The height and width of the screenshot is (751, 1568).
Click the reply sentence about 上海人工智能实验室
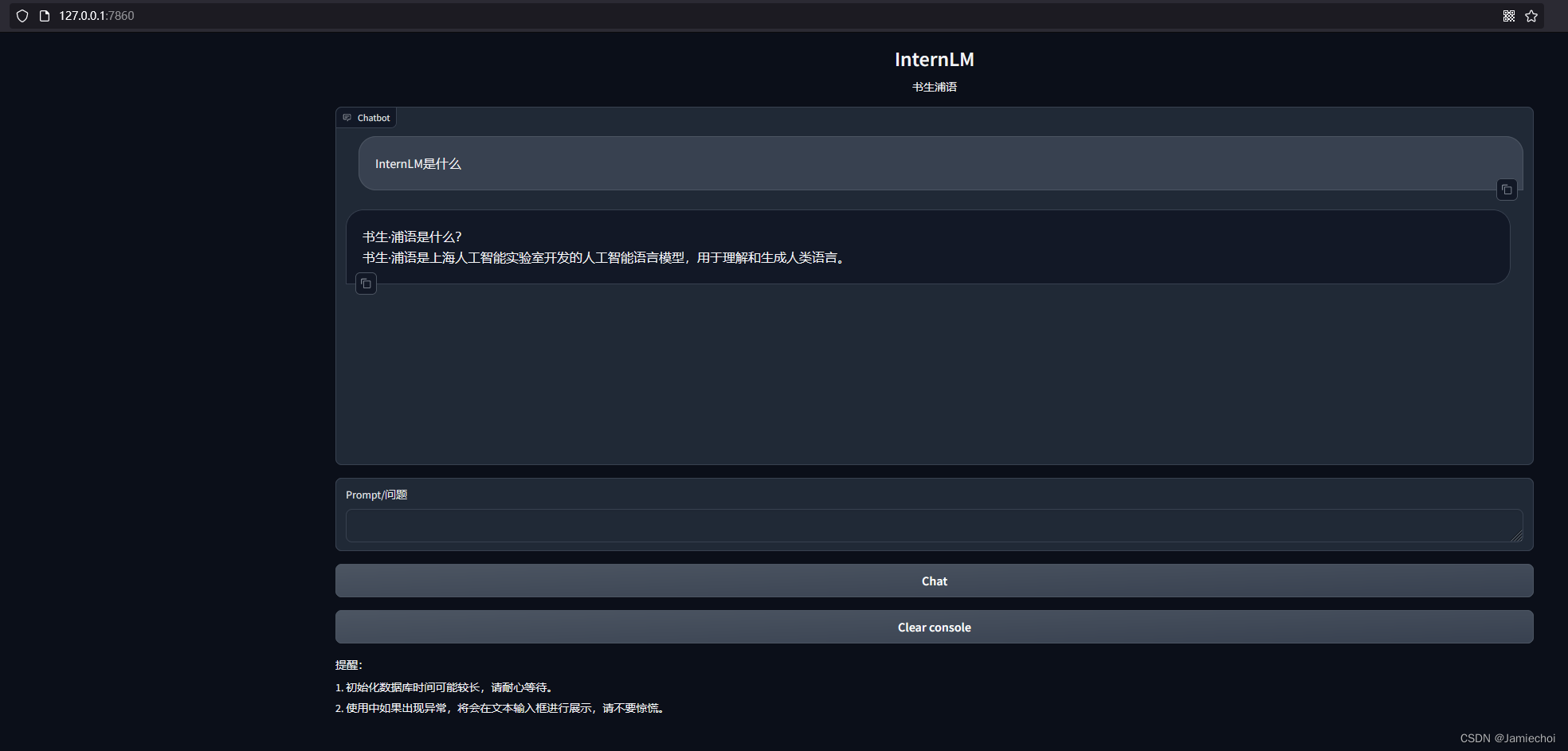coord(606,257)
